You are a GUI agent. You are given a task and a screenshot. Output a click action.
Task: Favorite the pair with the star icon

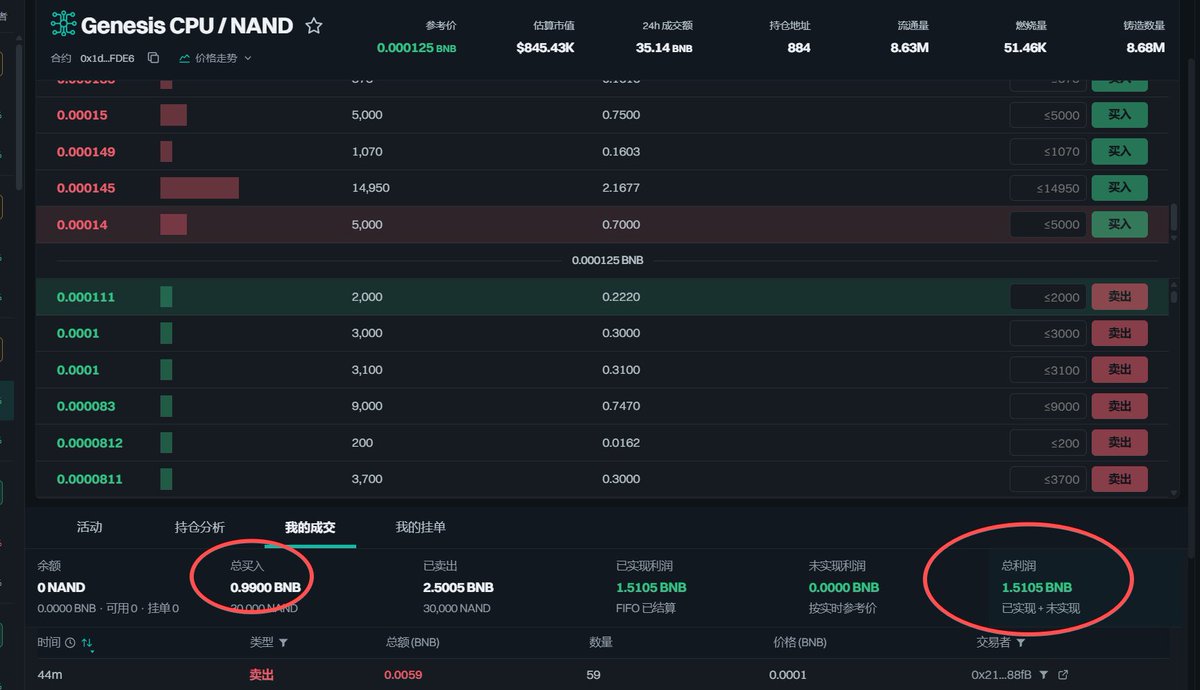314,26
